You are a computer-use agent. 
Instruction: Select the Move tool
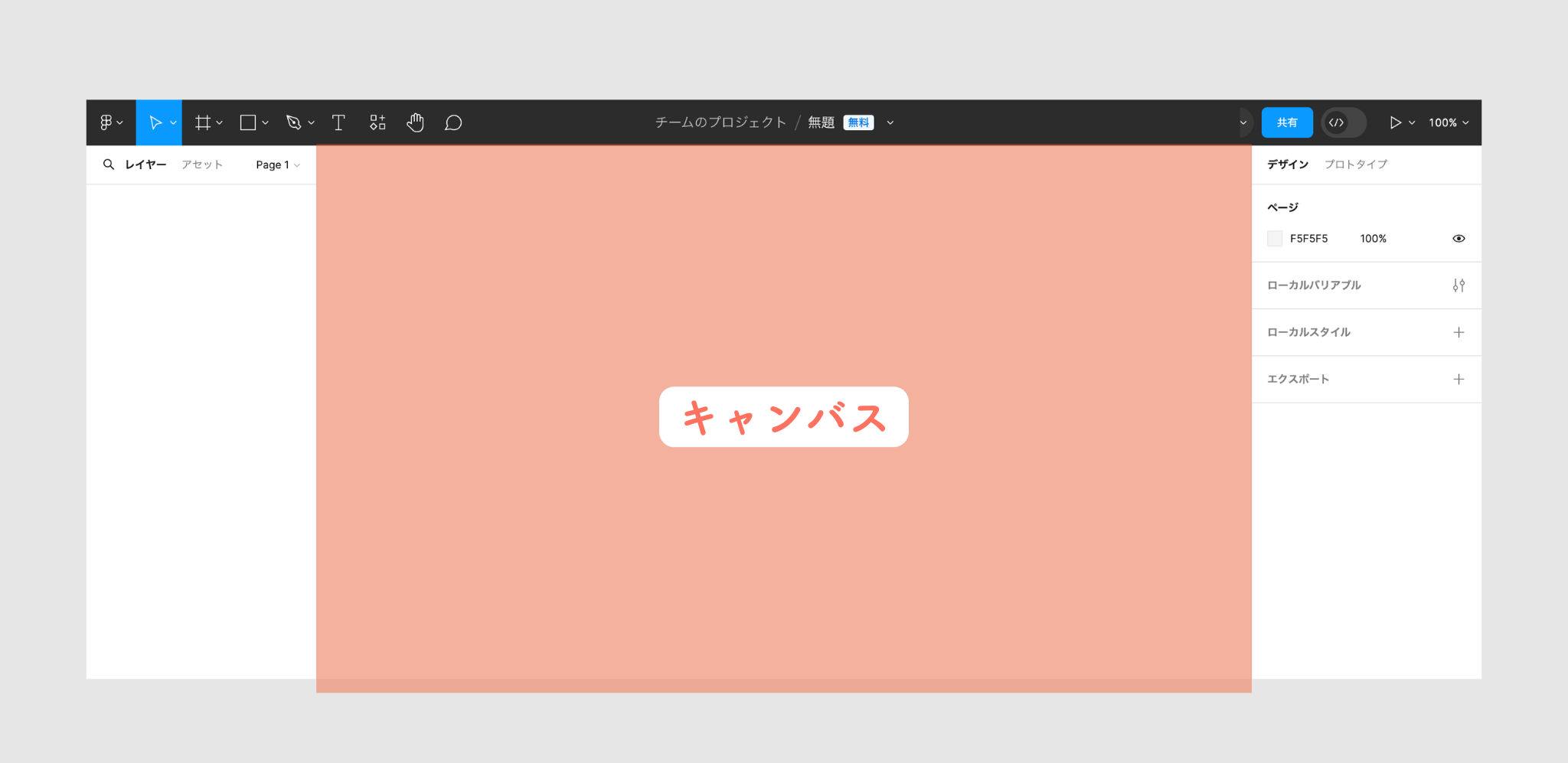click(156, 122)
